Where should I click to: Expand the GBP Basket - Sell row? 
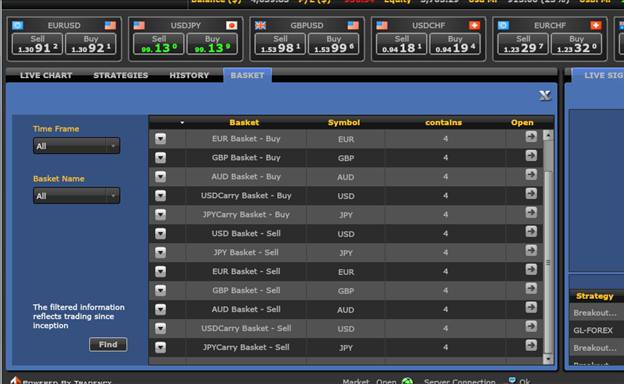(160, 290)
